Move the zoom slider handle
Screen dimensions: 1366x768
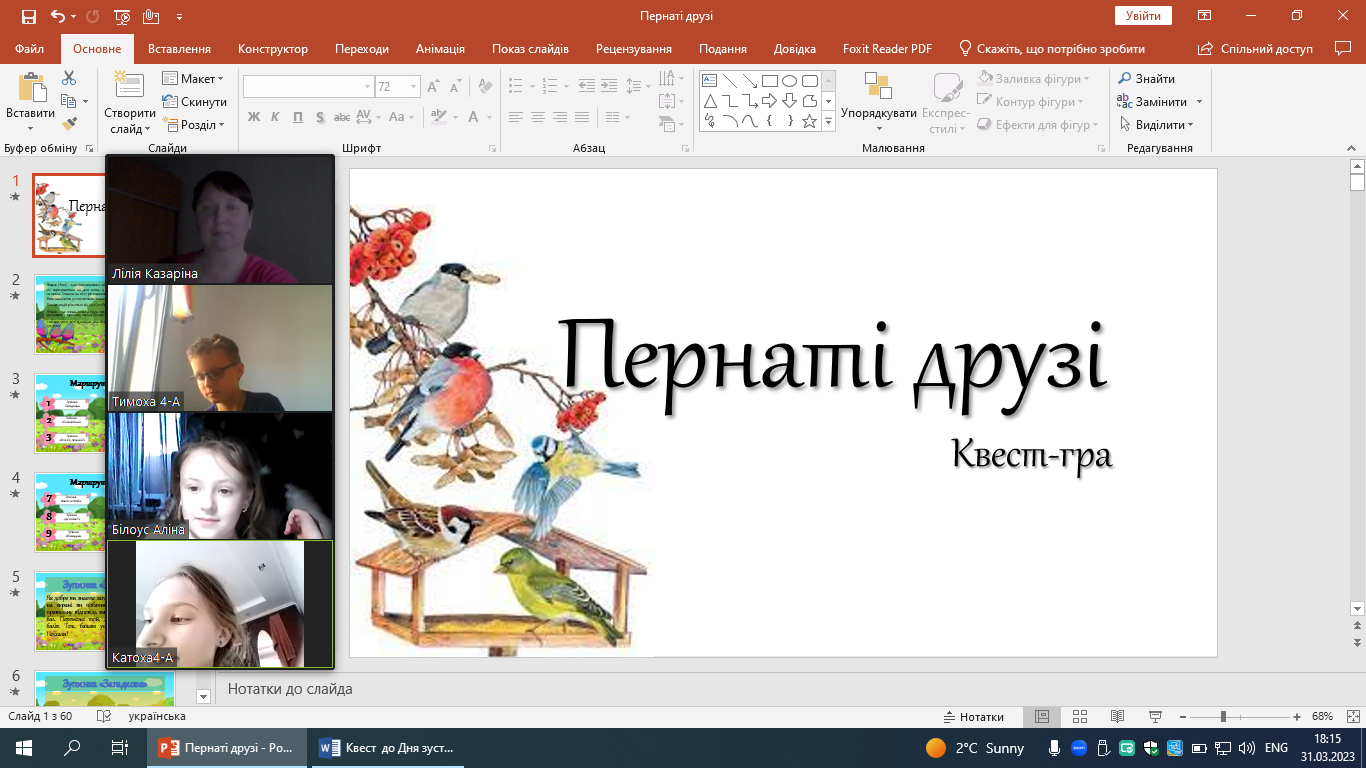[1223, 717]
